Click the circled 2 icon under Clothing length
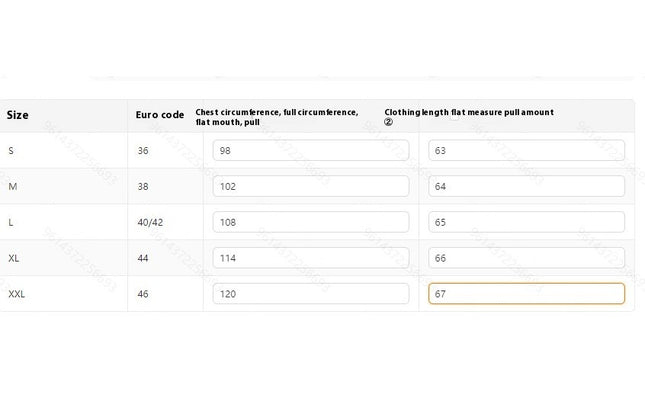 pyautogui.click(x=388, y=122)
